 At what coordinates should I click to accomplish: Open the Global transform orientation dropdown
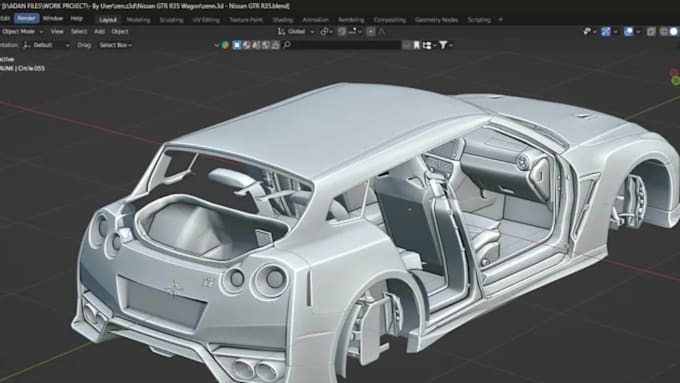pyautogui.click(x=297, y=32)
